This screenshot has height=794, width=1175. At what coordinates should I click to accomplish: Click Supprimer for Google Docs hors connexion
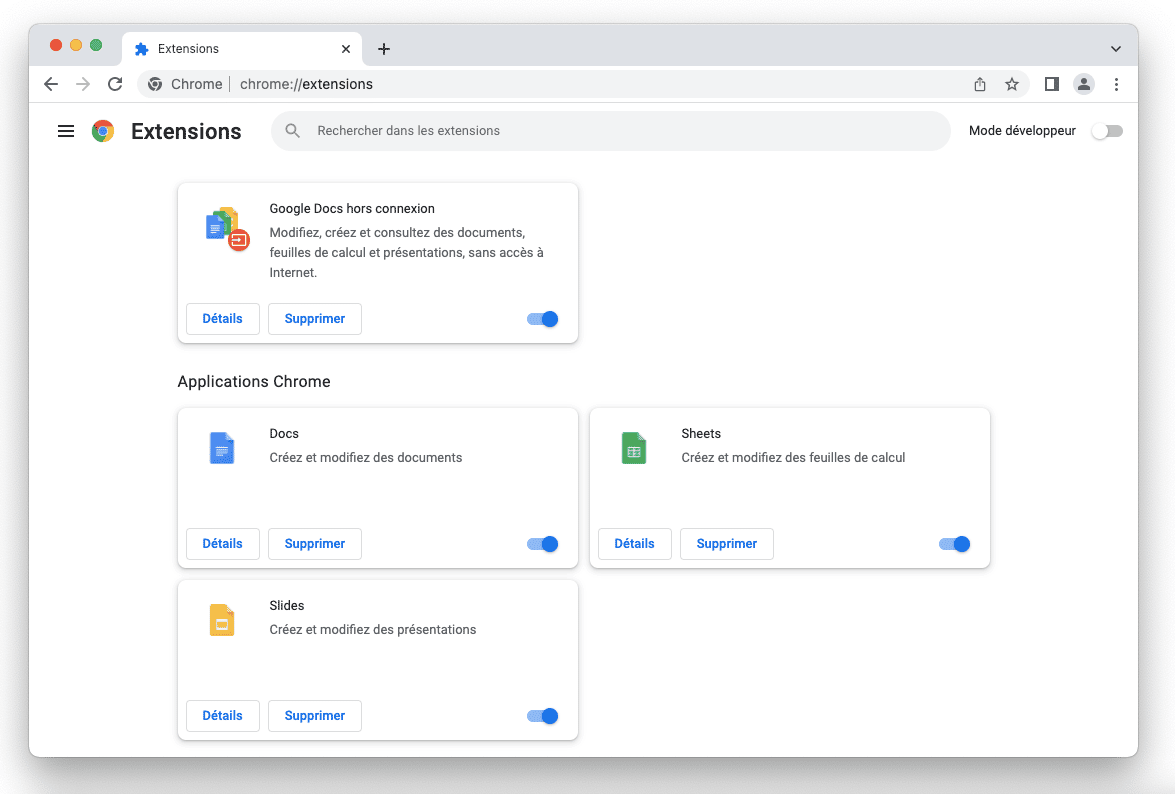tap(315, 319)
